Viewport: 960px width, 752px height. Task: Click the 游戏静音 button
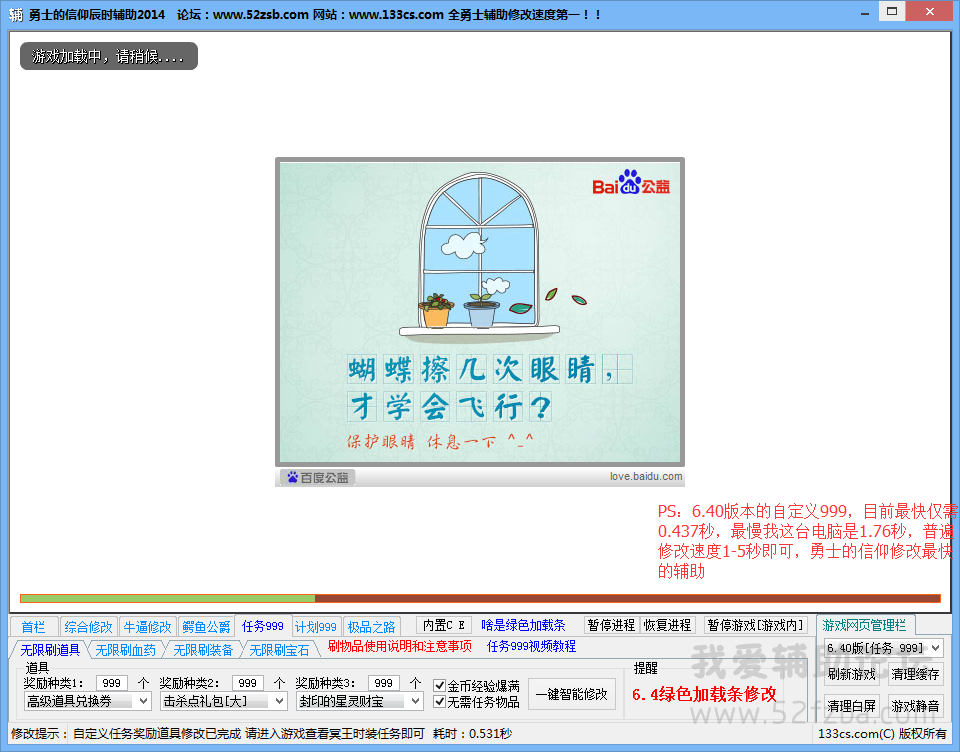pyautogui.click(x=915, y=706)
